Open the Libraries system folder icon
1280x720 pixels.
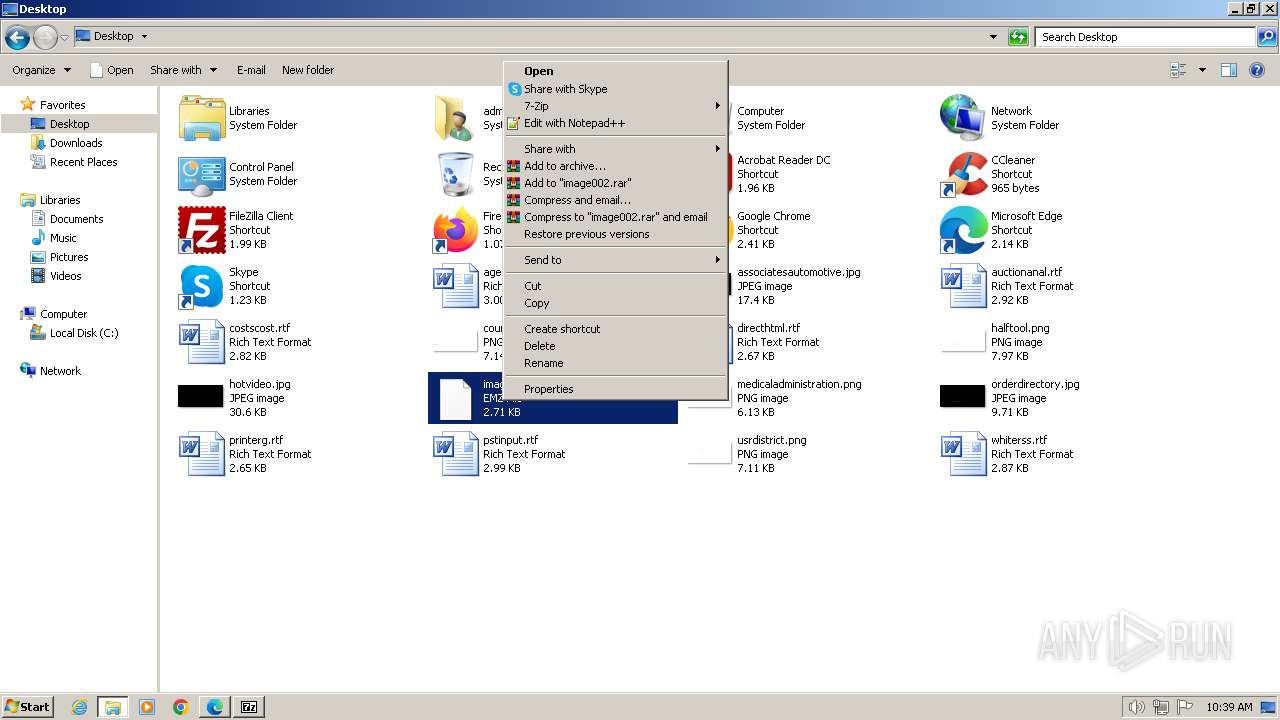tap(202, 118)
